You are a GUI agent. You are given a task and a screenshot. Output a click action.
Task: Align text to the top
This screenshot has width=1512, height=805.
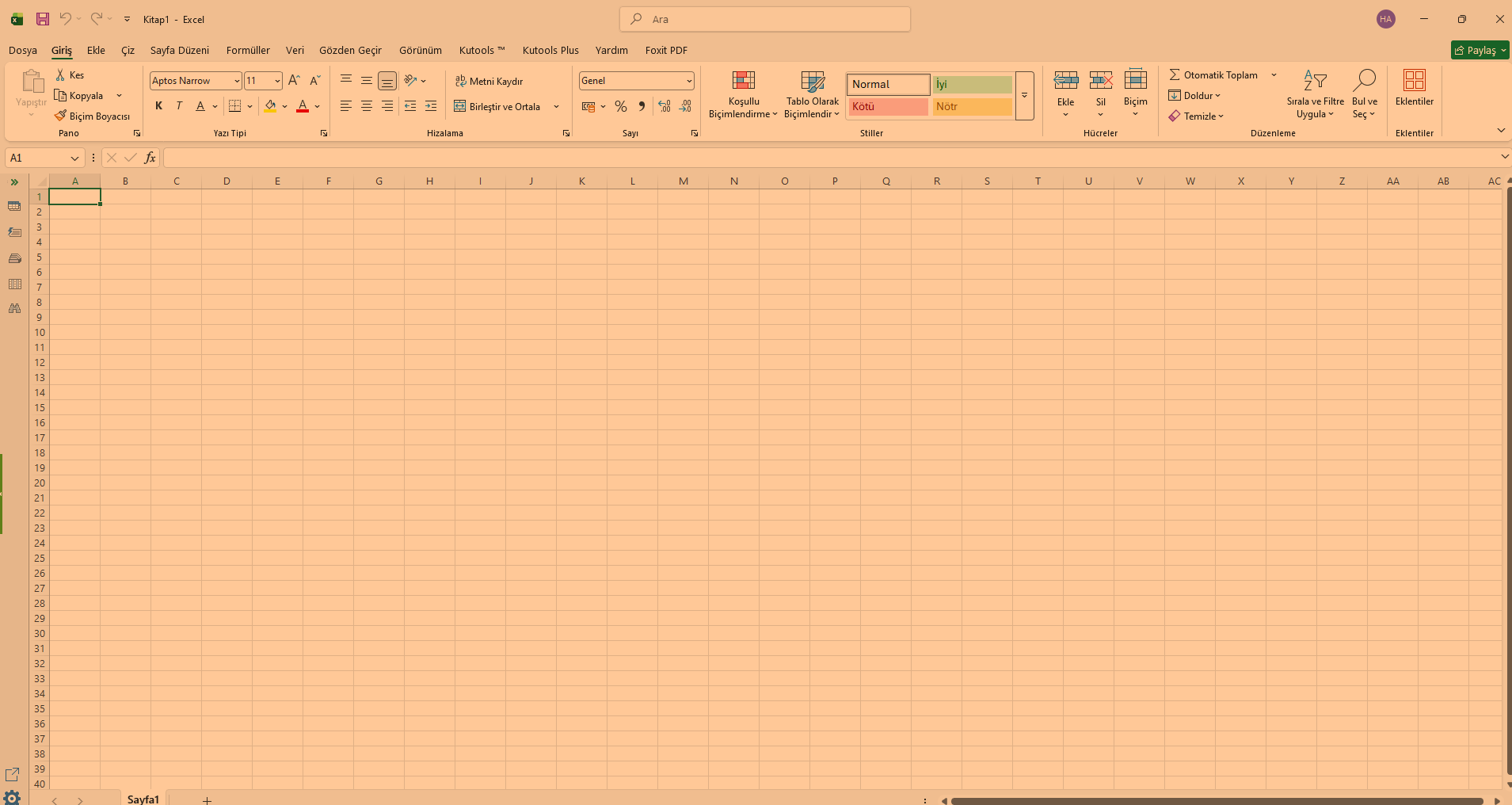coord(346,80)
